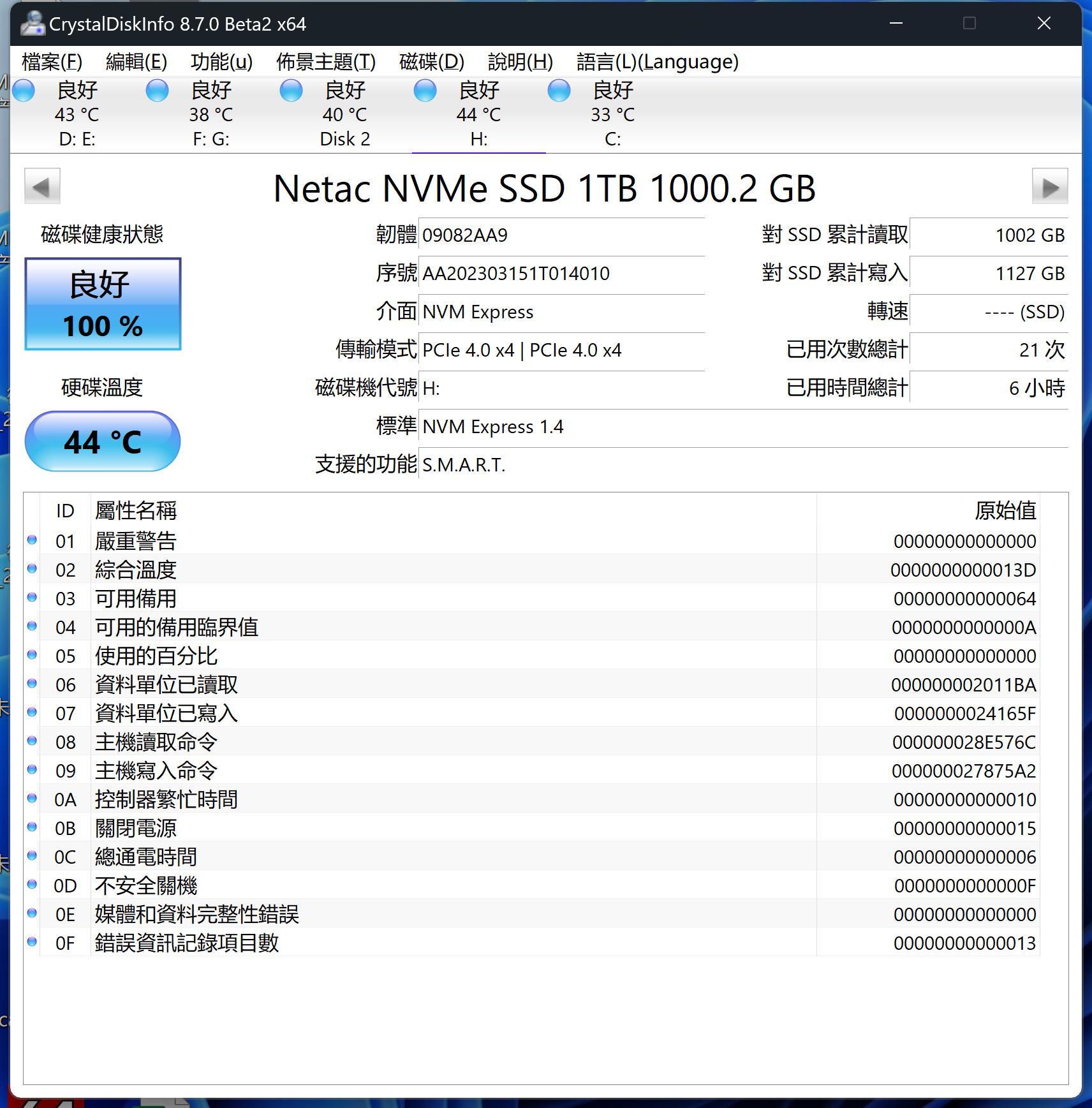Open the 功能(u) menu
This screenshot has height=1108, width=1092.
pos(220,62)
